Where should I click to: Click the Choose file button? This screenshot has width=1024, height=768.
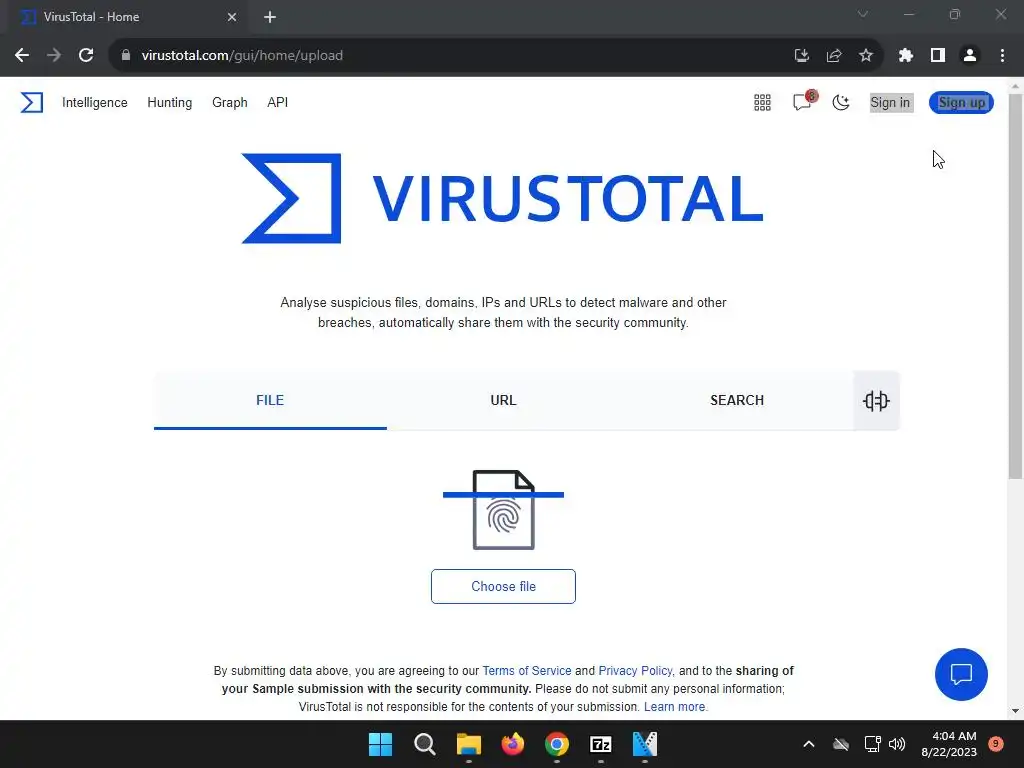pos(504,586)
